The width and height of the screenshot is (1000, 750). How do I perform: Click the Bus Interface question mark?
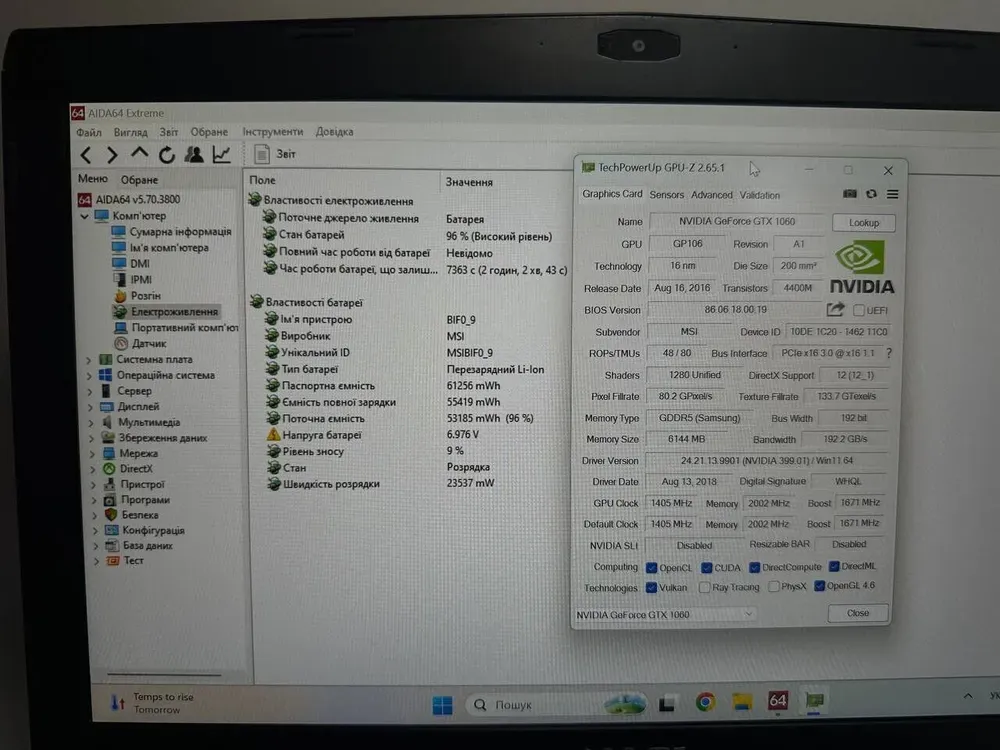(889, 353)
